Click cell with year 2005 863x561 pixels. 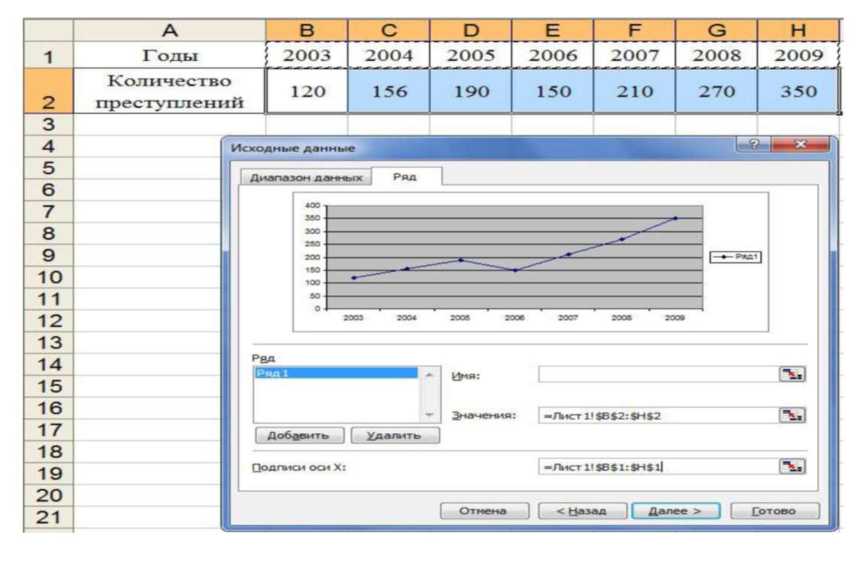click(471, 55)
